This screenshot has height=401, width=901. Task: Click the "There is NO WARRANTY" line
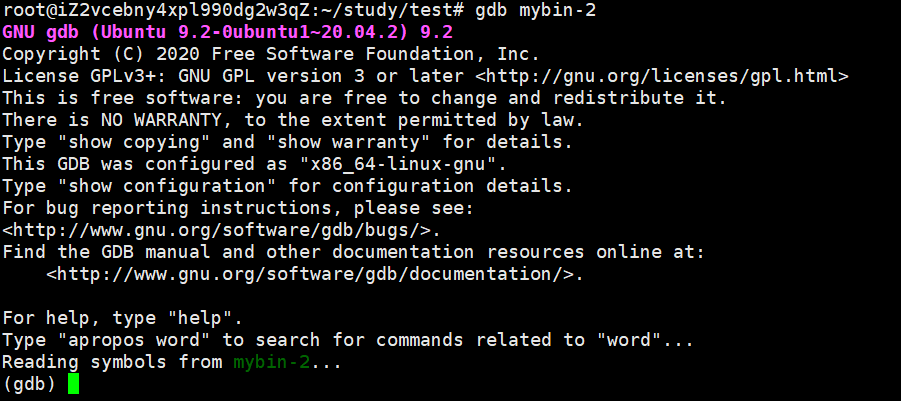click(293, 121)
